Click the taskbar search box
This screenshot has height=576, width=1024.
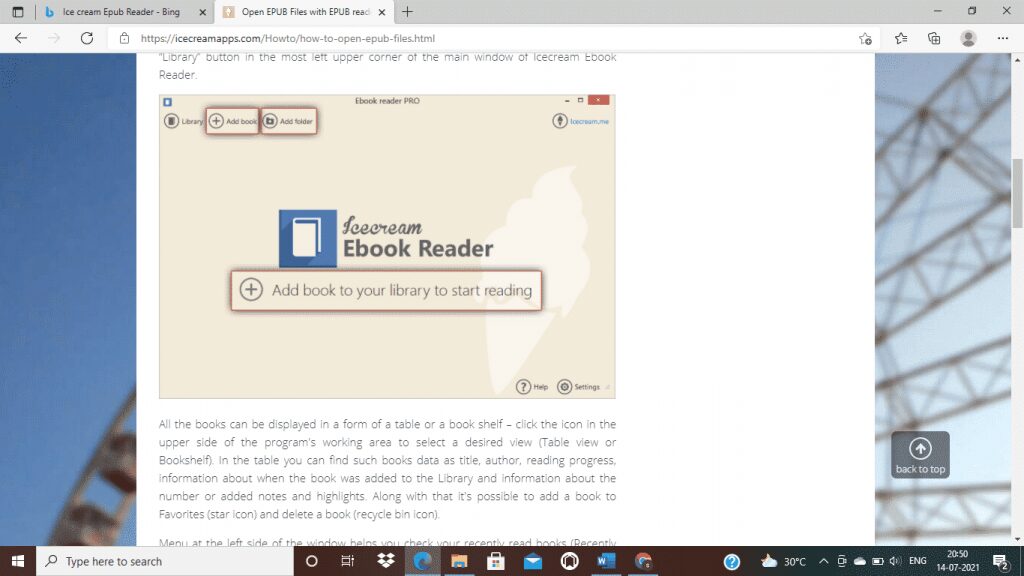coord(165,561)
